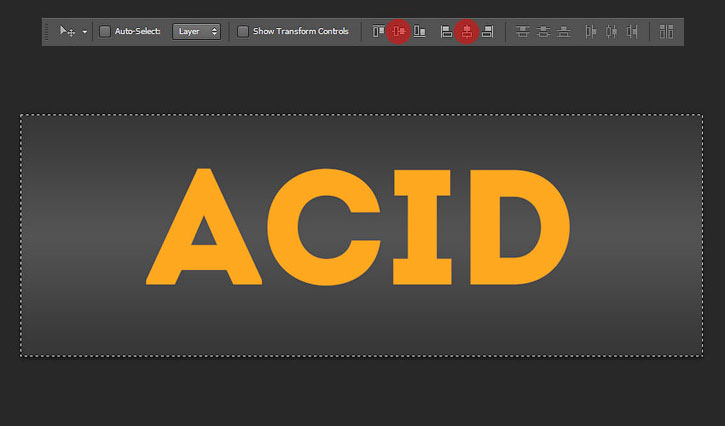Click Auto-Align Layers icon

[x=666, y=31]
